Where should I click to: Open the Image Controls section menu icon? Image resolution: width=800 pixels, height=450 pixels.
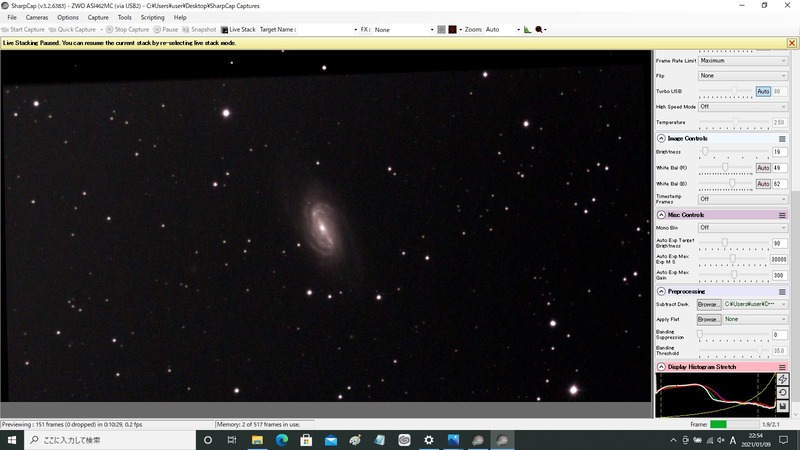pos(782,139)
